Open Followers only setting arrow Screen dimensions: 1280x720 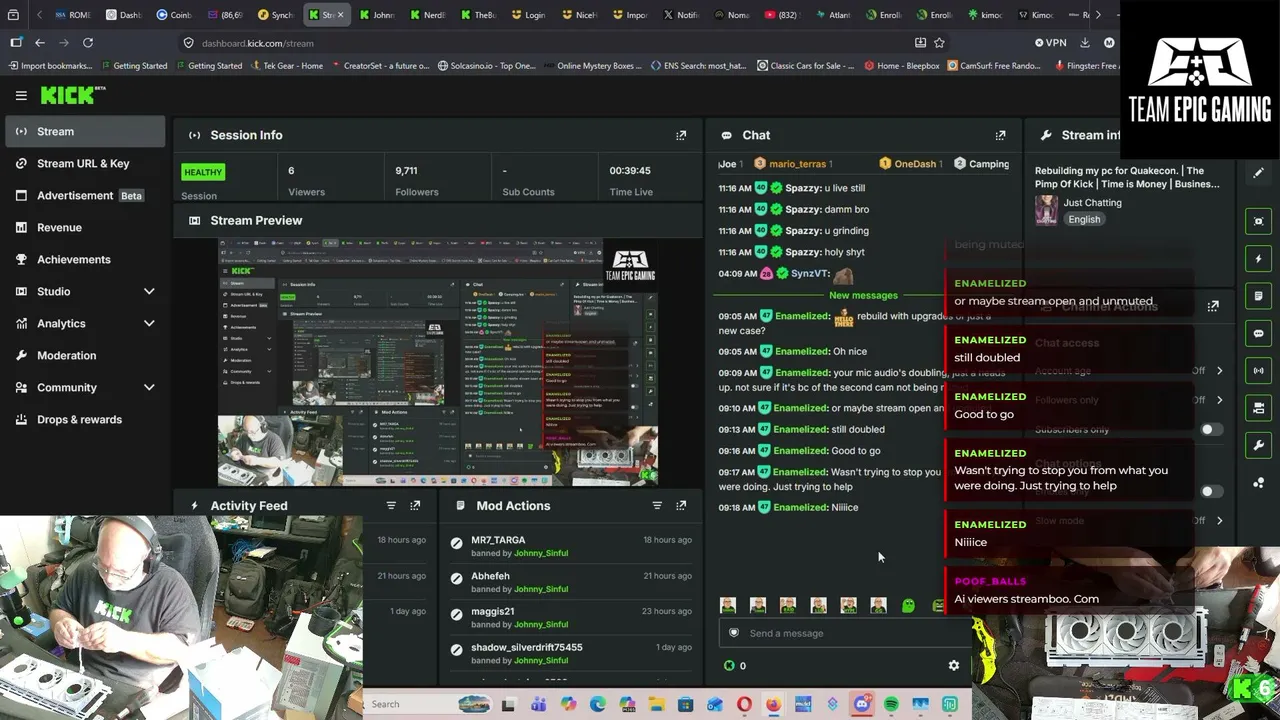[x=1219, y=400]
